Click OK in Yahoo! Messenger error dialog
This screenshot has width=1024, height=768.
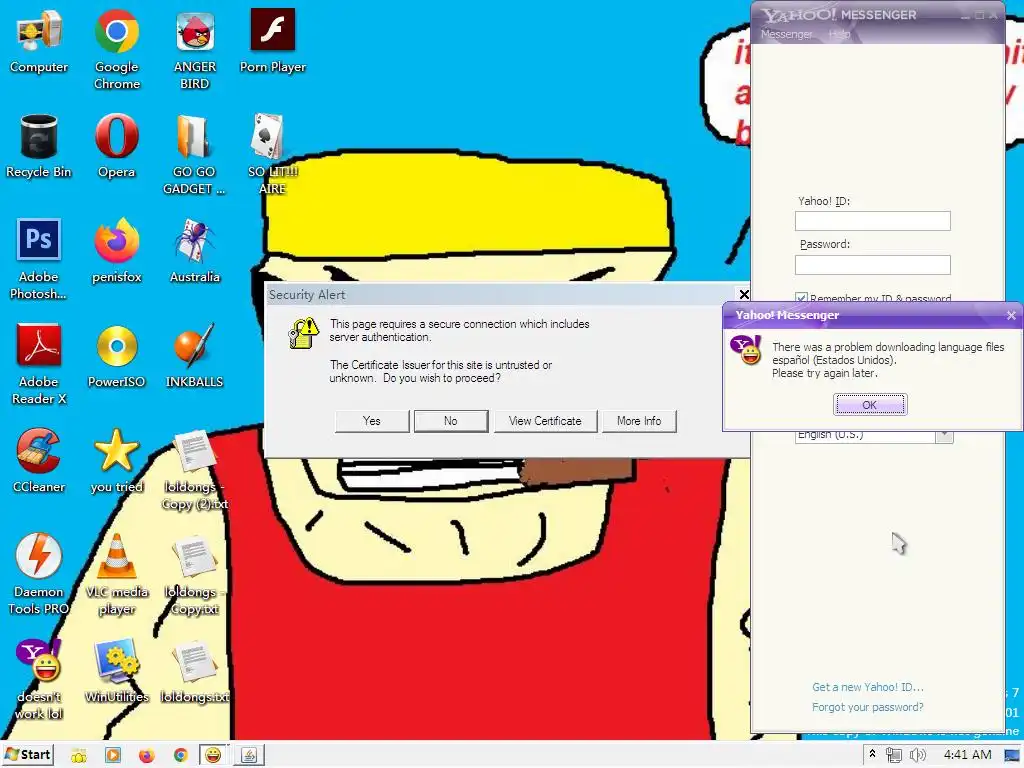coord(870,405)
